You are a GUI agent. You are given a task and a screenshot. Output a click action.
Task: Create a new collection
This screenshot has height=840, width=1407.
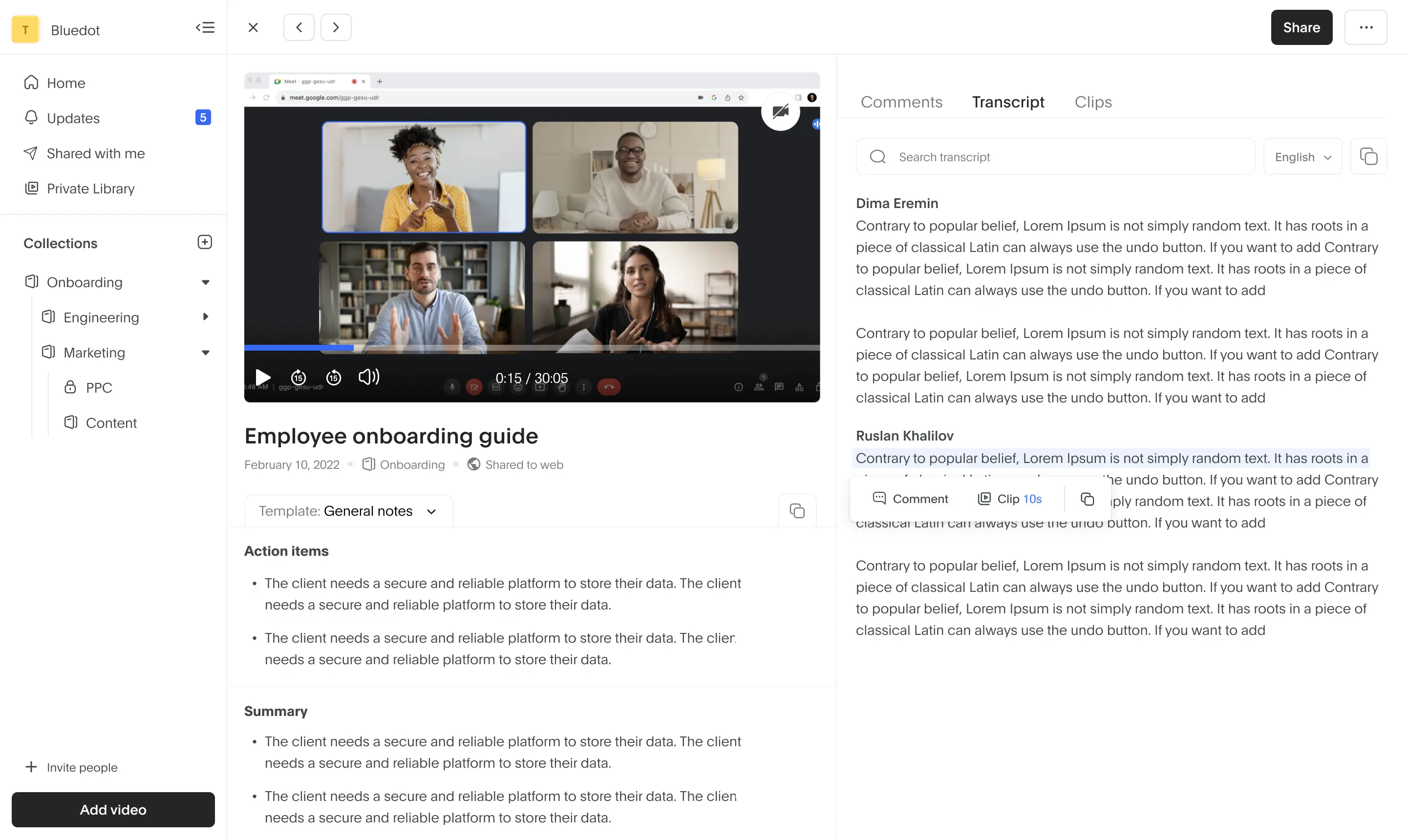click(204, 242)
